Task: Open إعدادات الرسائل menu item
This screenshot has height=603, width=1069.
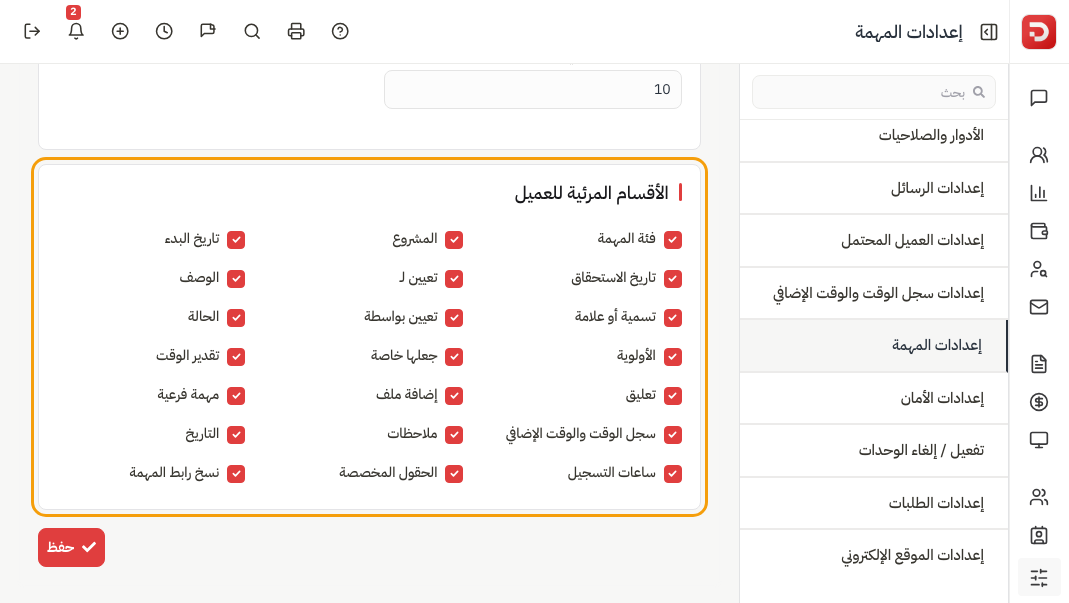Action: [x=874, y=188]
